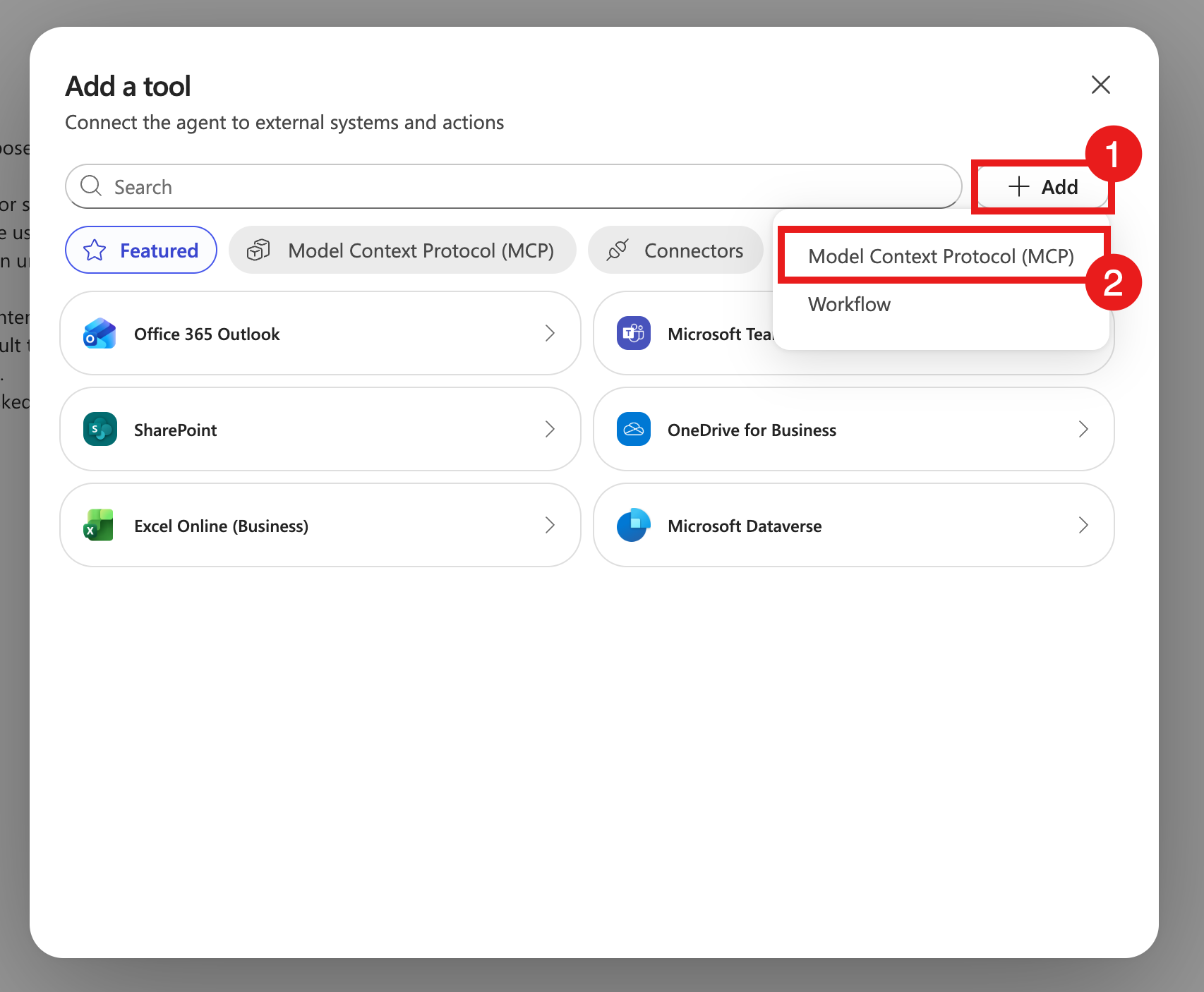Switch to the Connectors filter tab

[675, 250]
